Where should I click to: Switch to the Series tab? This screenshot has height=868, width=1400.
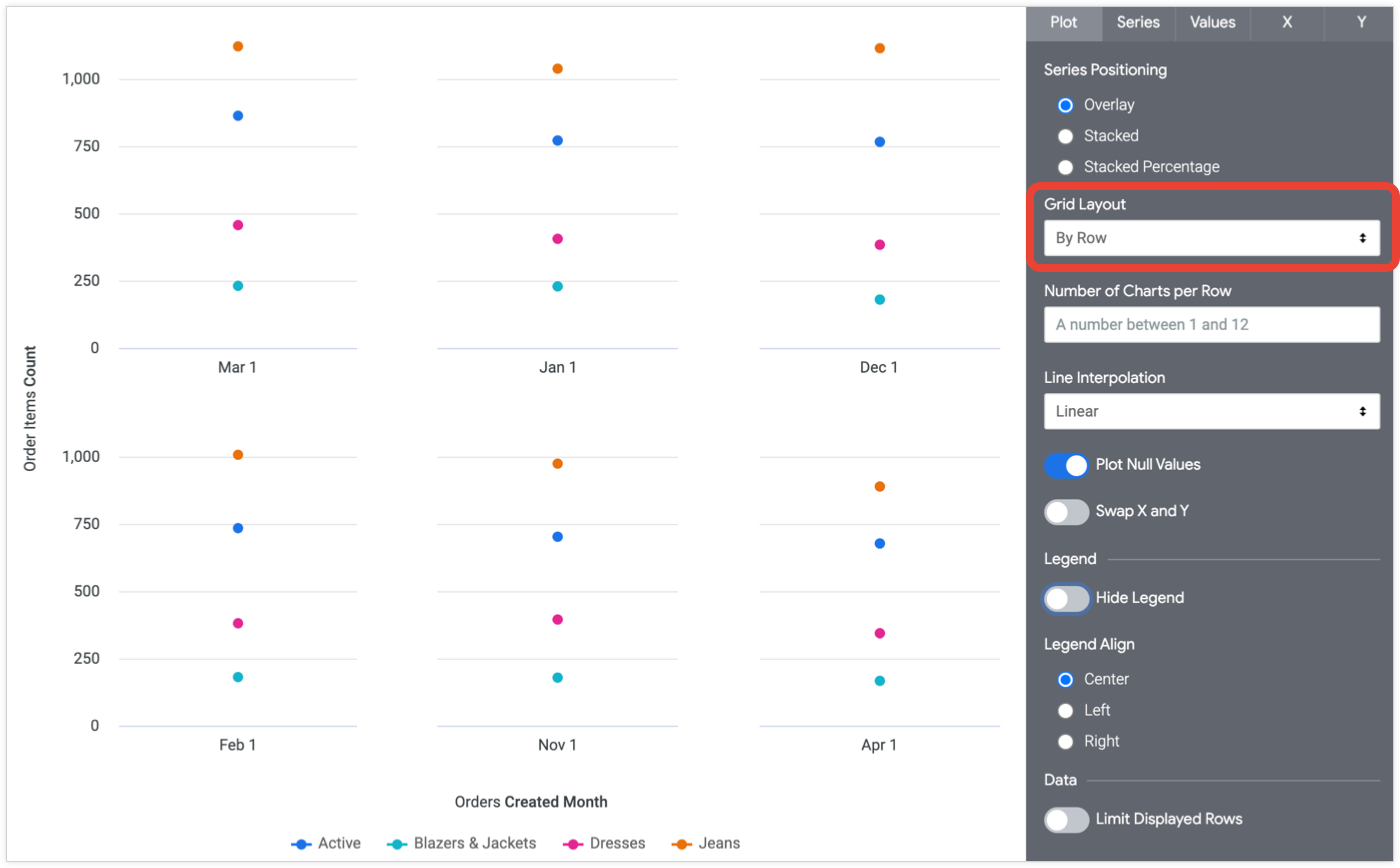1138,22
